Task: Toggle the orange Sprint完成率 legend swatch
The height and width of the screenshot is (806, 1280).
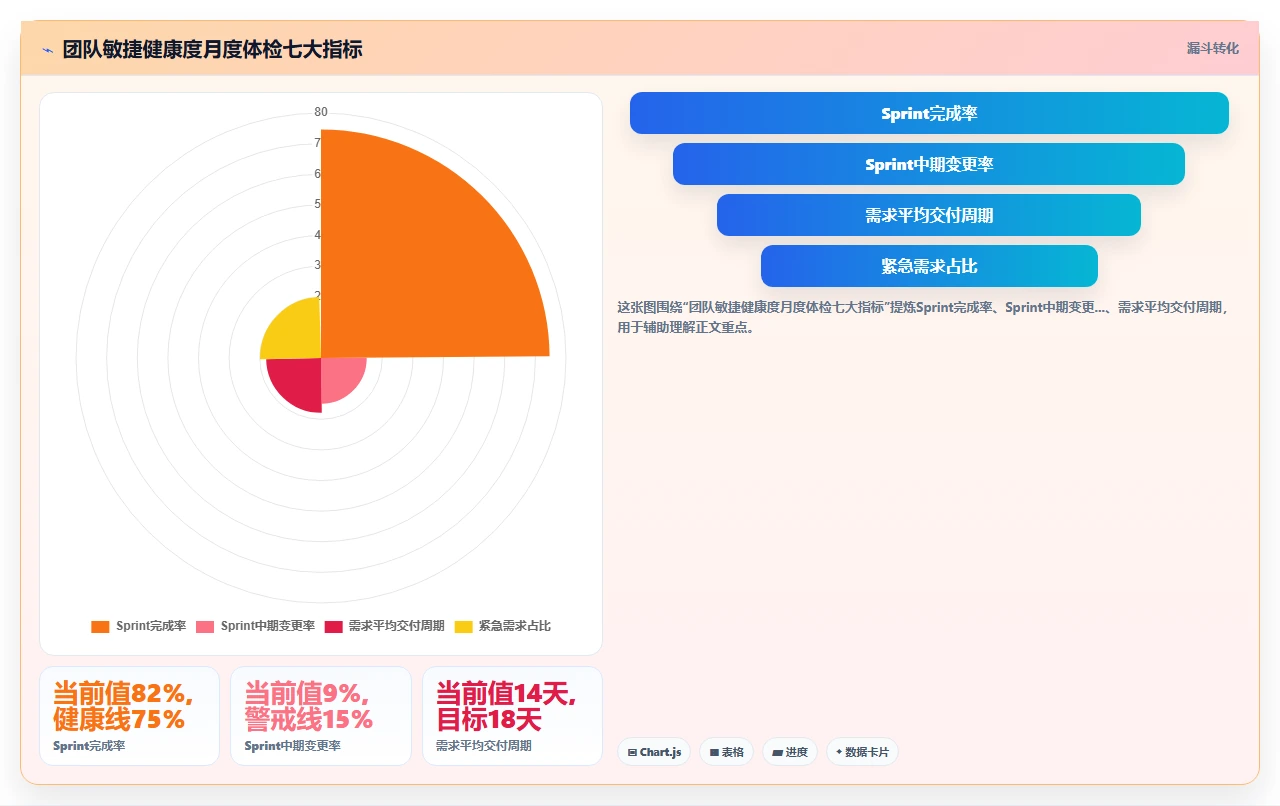Action: coord(100,627)
